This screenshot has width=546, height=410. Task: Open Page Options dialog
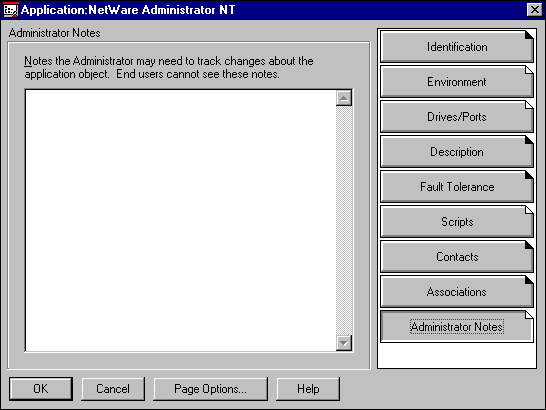[210, 389]
